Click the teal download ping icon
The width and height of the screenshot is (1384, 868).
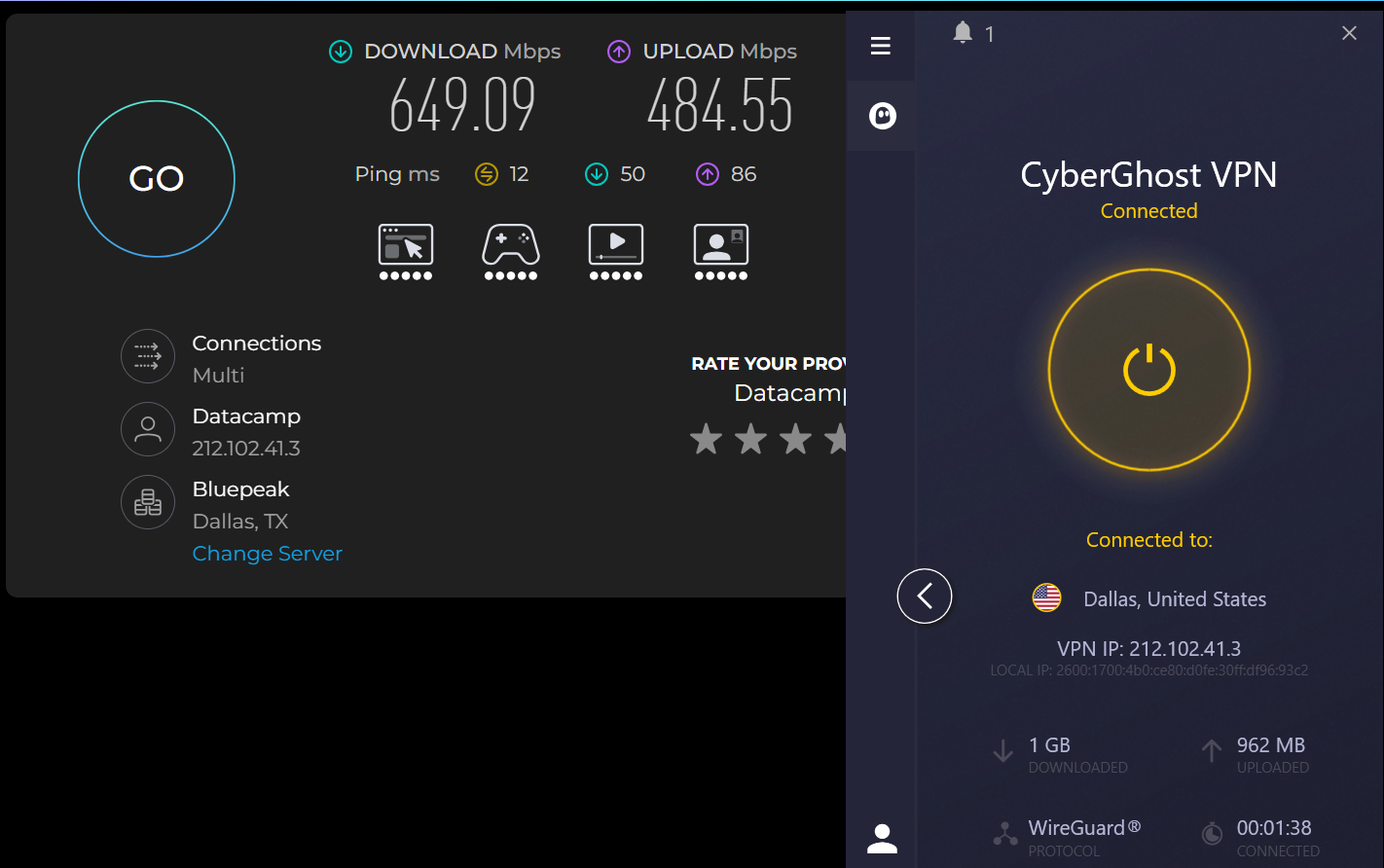[x=596, y=174]
